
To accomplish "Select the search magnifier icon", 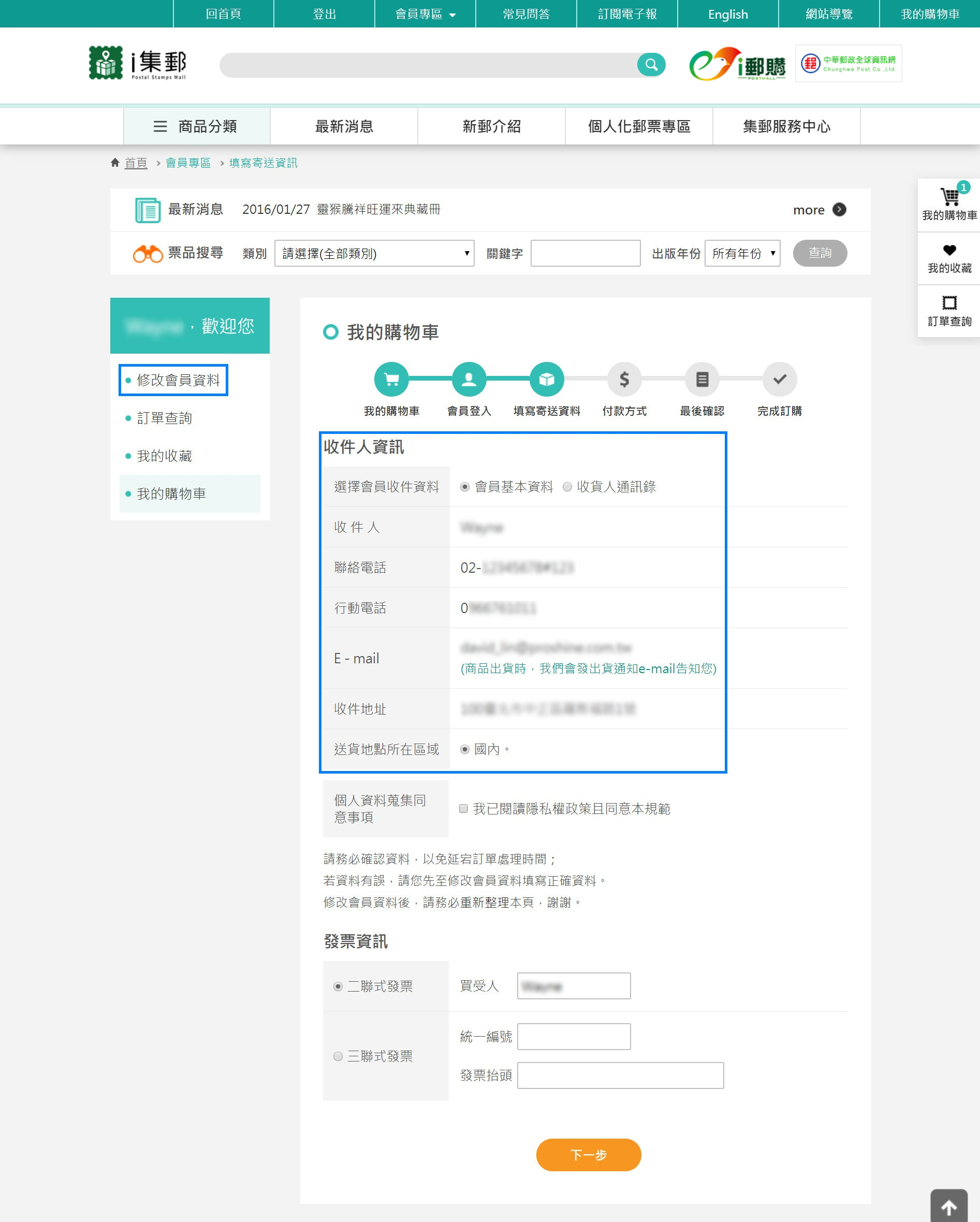I will 651,64.
